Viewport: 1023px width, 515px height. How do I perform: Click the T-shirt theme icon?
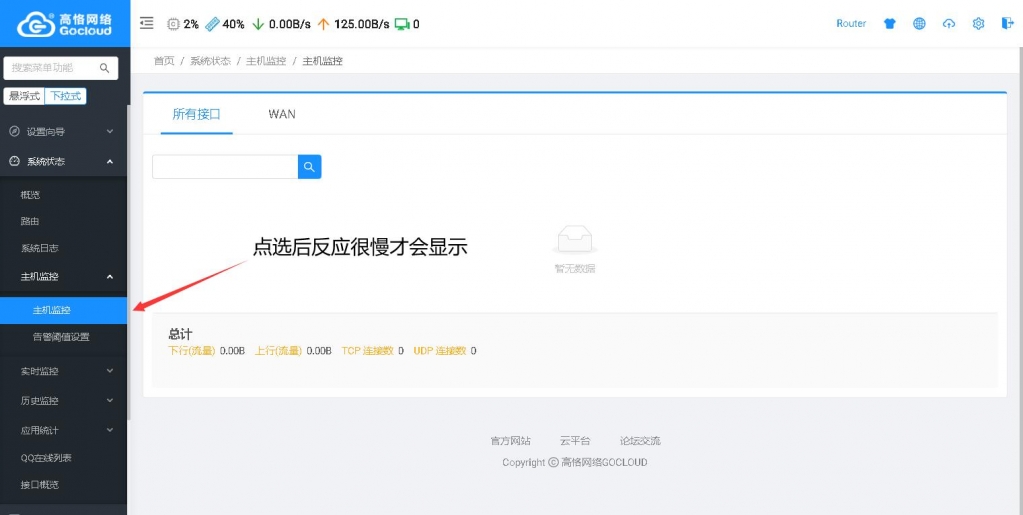tap(890, 24)
